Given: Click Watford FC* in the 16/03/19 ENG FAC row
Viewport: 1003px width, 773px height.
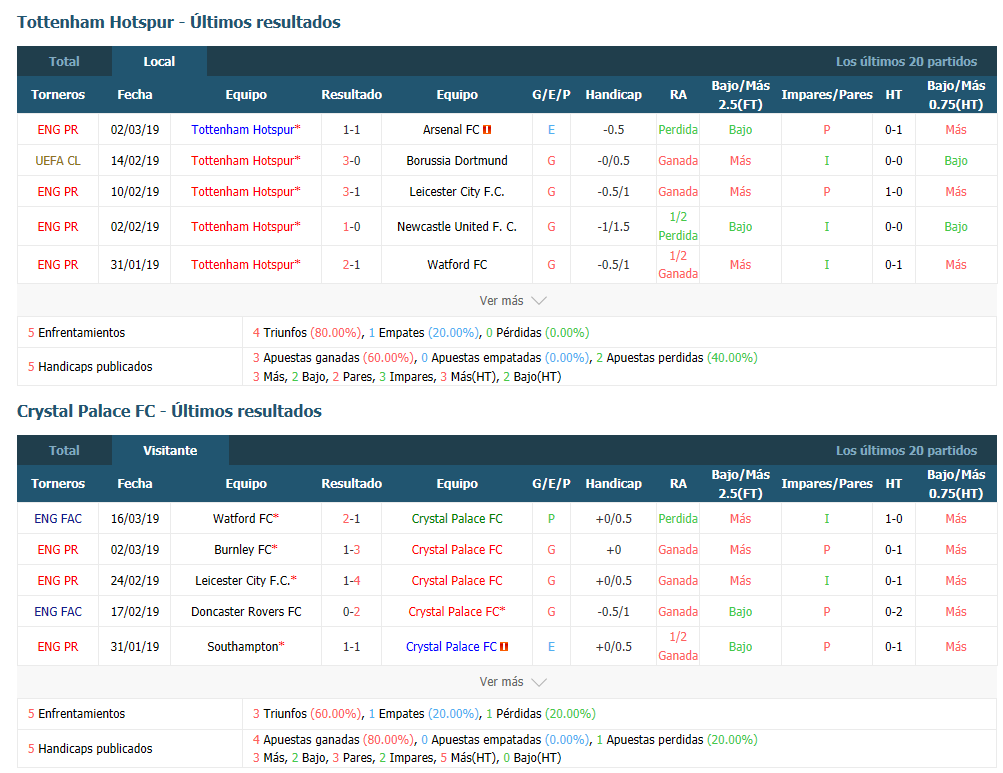Looking at the screenshot, I should click(x=246, y=519).
